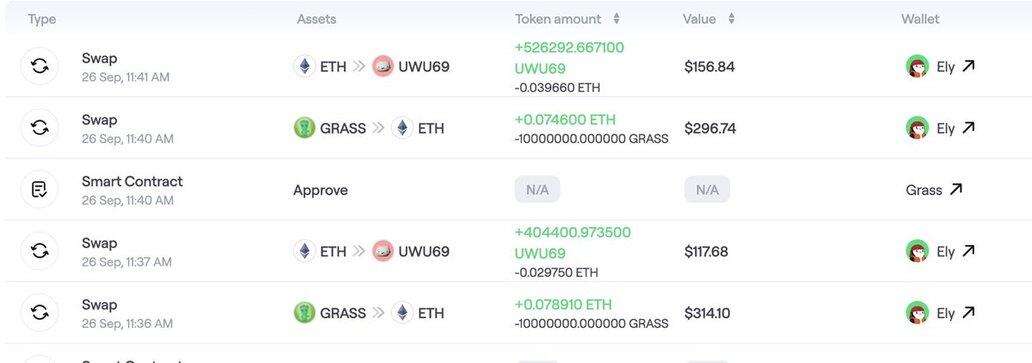Sort by Value column arrows
The width and height of the screenshot is (1032, 363).
731,19
